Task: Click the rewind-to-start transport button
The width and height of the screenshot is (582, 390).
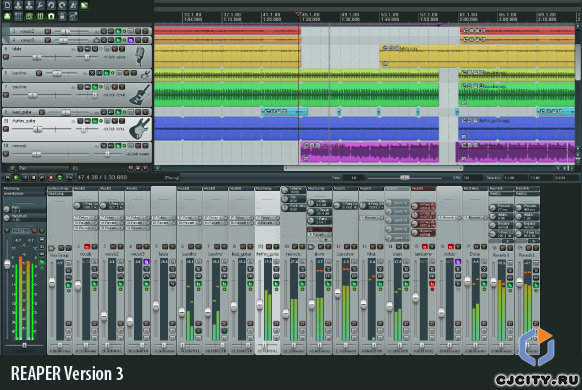Action: 7,178
